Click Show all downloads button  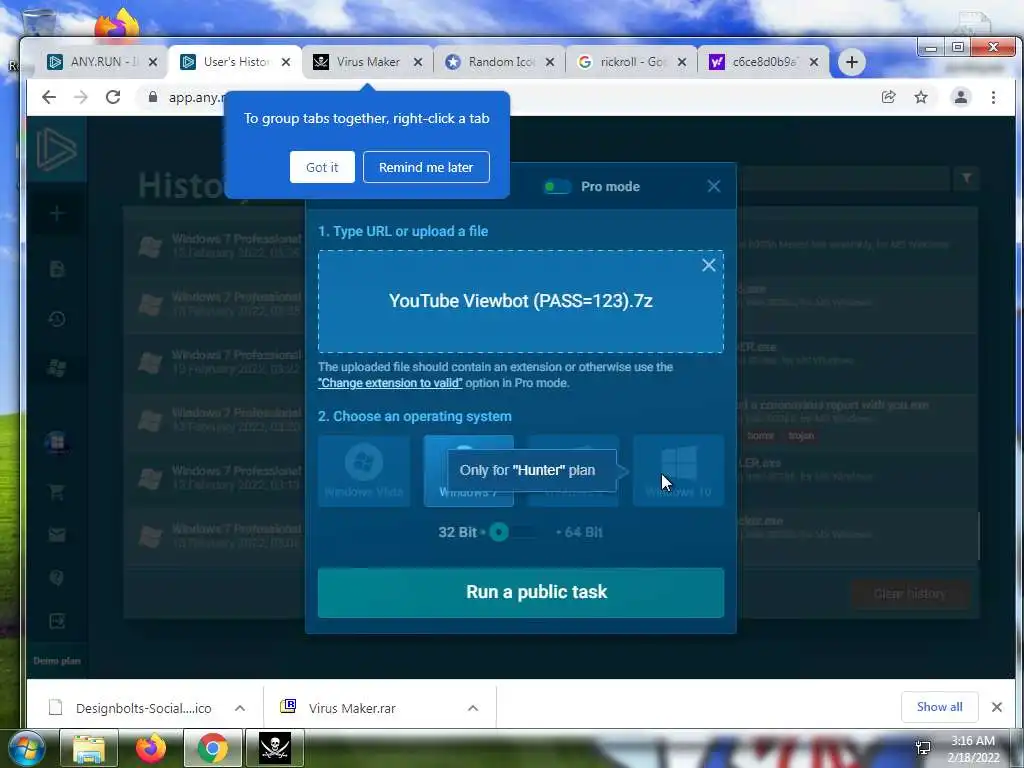point(939,707)
